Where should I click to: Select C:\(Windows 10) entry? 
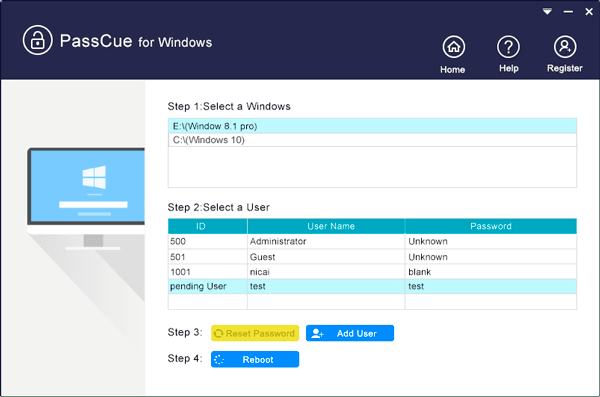point(372,140)
